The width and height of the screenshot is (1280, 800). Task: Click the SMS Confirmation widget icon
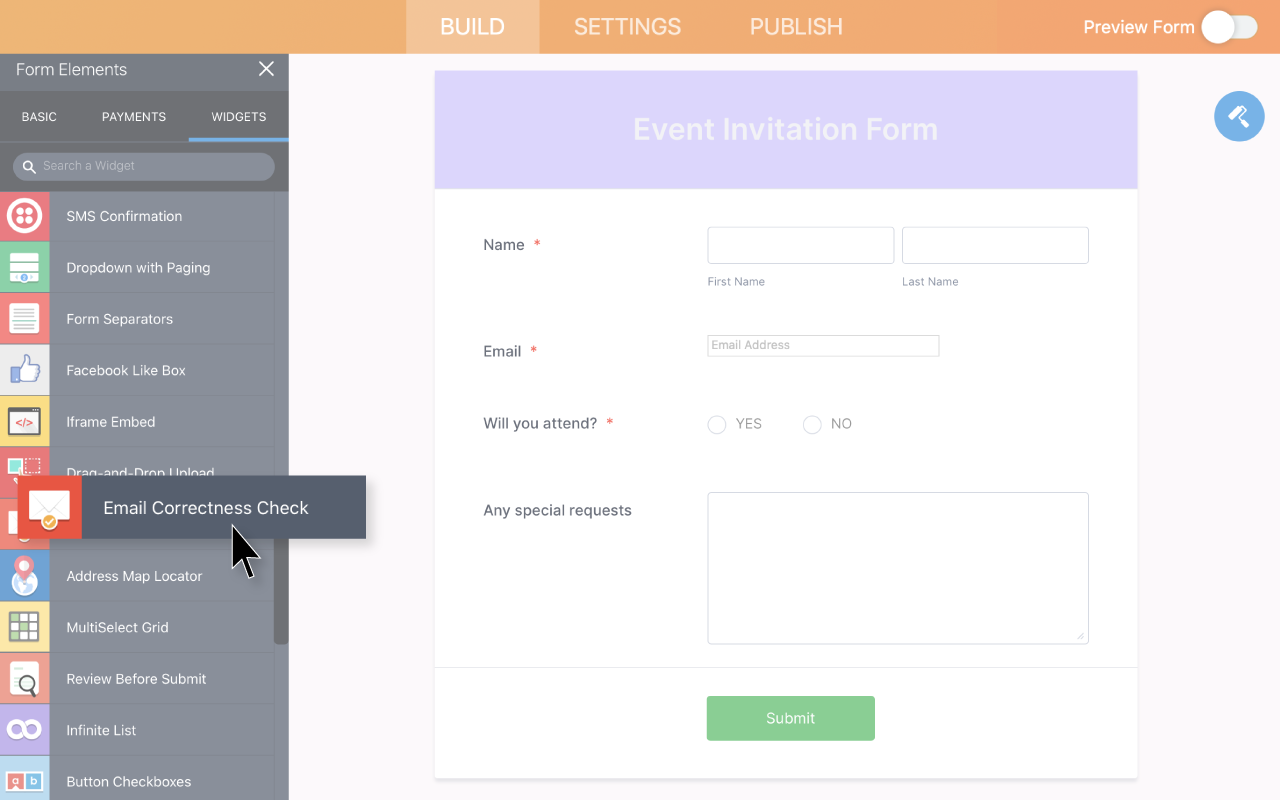[x=24, y=216]
